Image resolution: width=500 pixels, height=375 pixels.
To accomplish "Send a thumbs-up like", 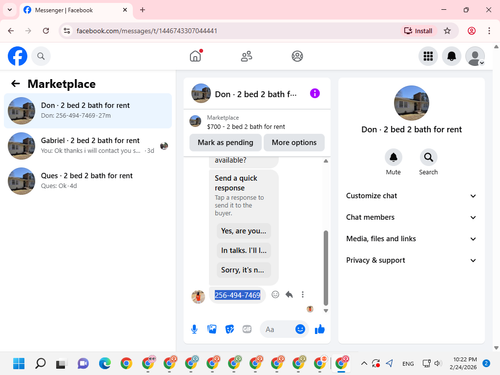I will 320,329.
